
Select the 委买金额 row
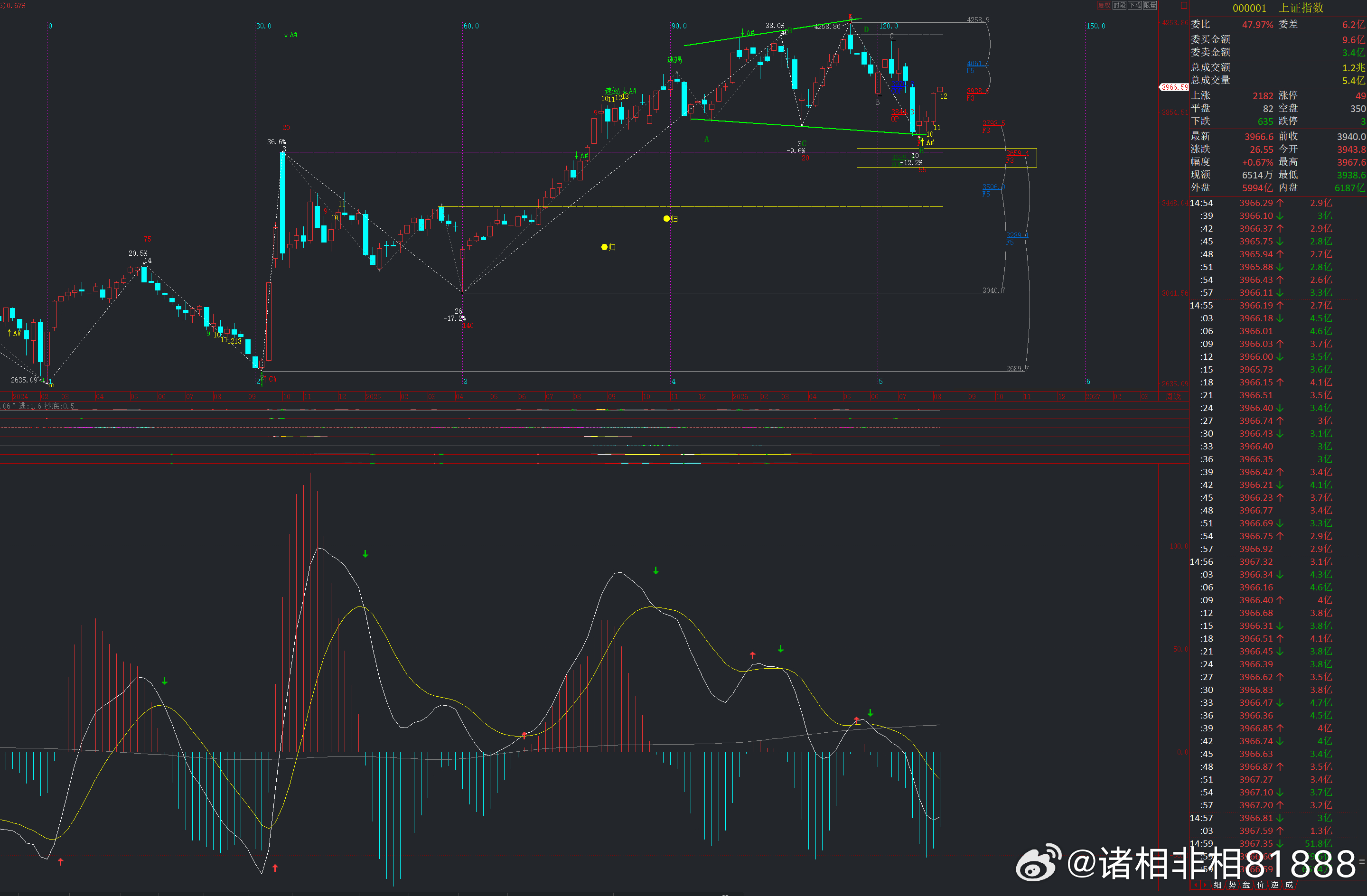pos(1277,40)
